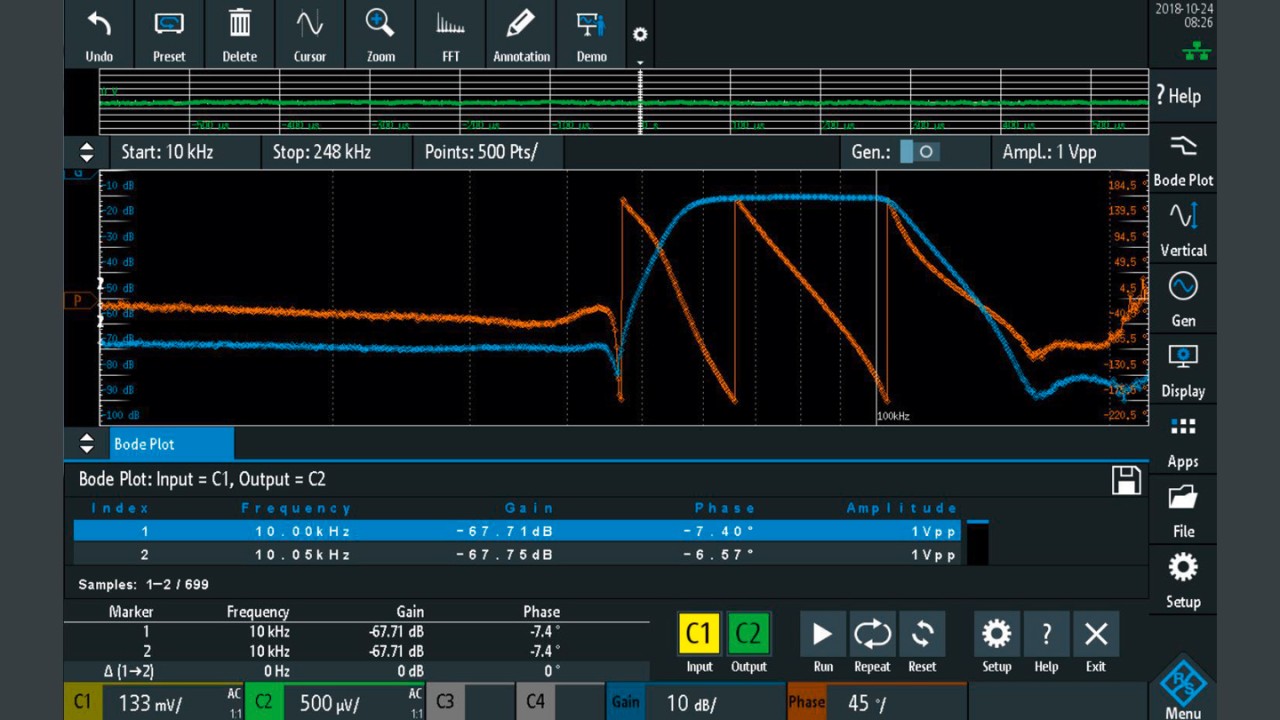1280x720 pixels.
Task: Collapse the arrows beside Bode Plot tab
Action: point(87,444)
